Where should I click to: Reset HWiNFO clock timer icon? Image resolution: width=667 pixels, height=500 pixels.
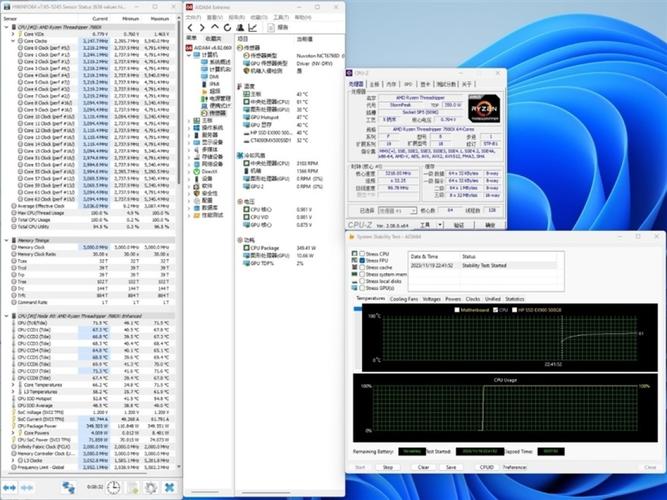[113, 487]
